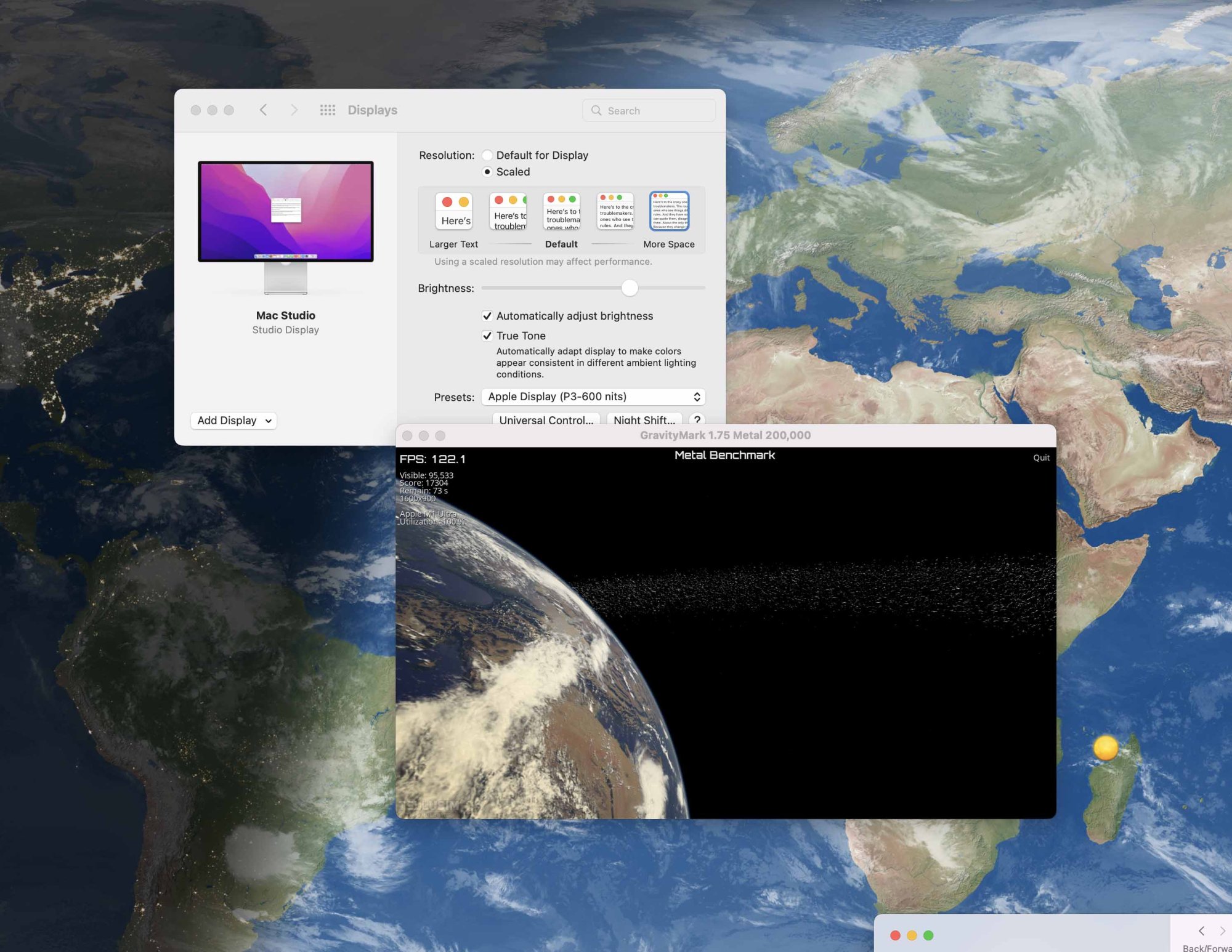
Task: Expand the Add Display dropdown
Action: tap(233, 421)
